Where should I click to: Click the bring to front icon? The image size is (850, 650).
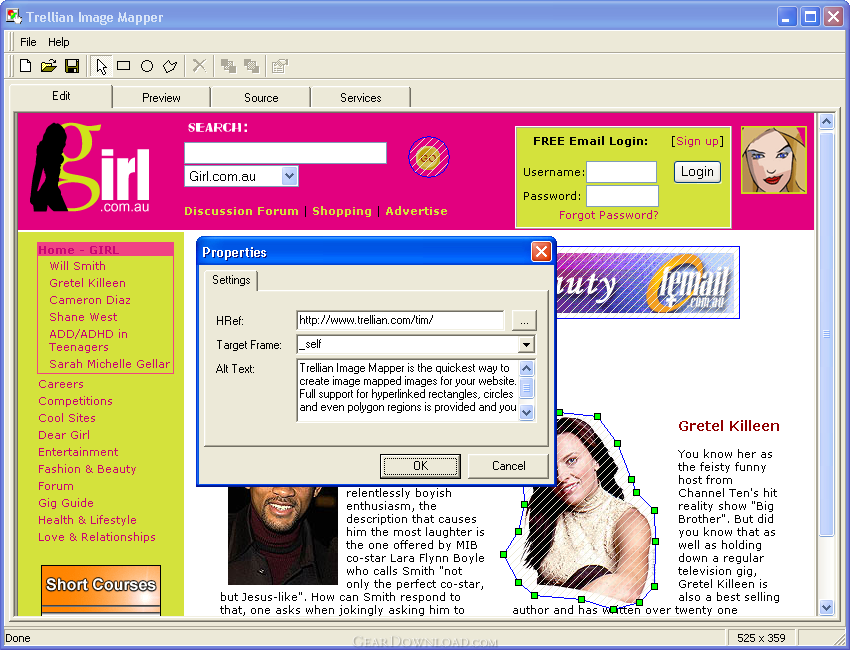click(x=228, y=66)
